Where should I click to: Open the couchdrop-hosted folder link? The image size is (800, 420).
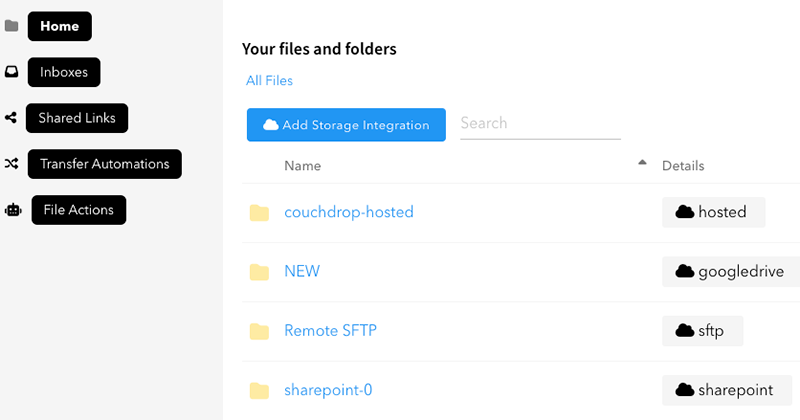click(348, 212)
